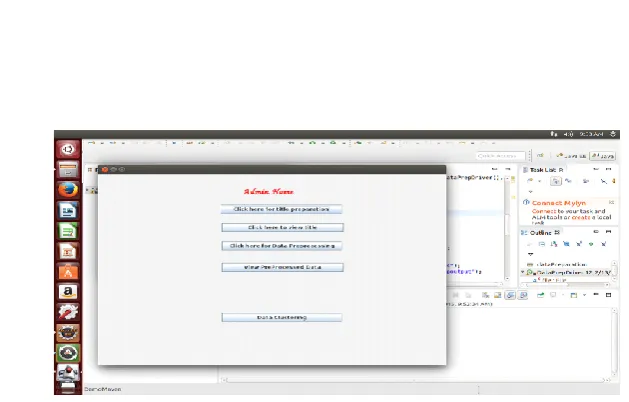Open the session power menu in top panel

click(x=613, y=134)
